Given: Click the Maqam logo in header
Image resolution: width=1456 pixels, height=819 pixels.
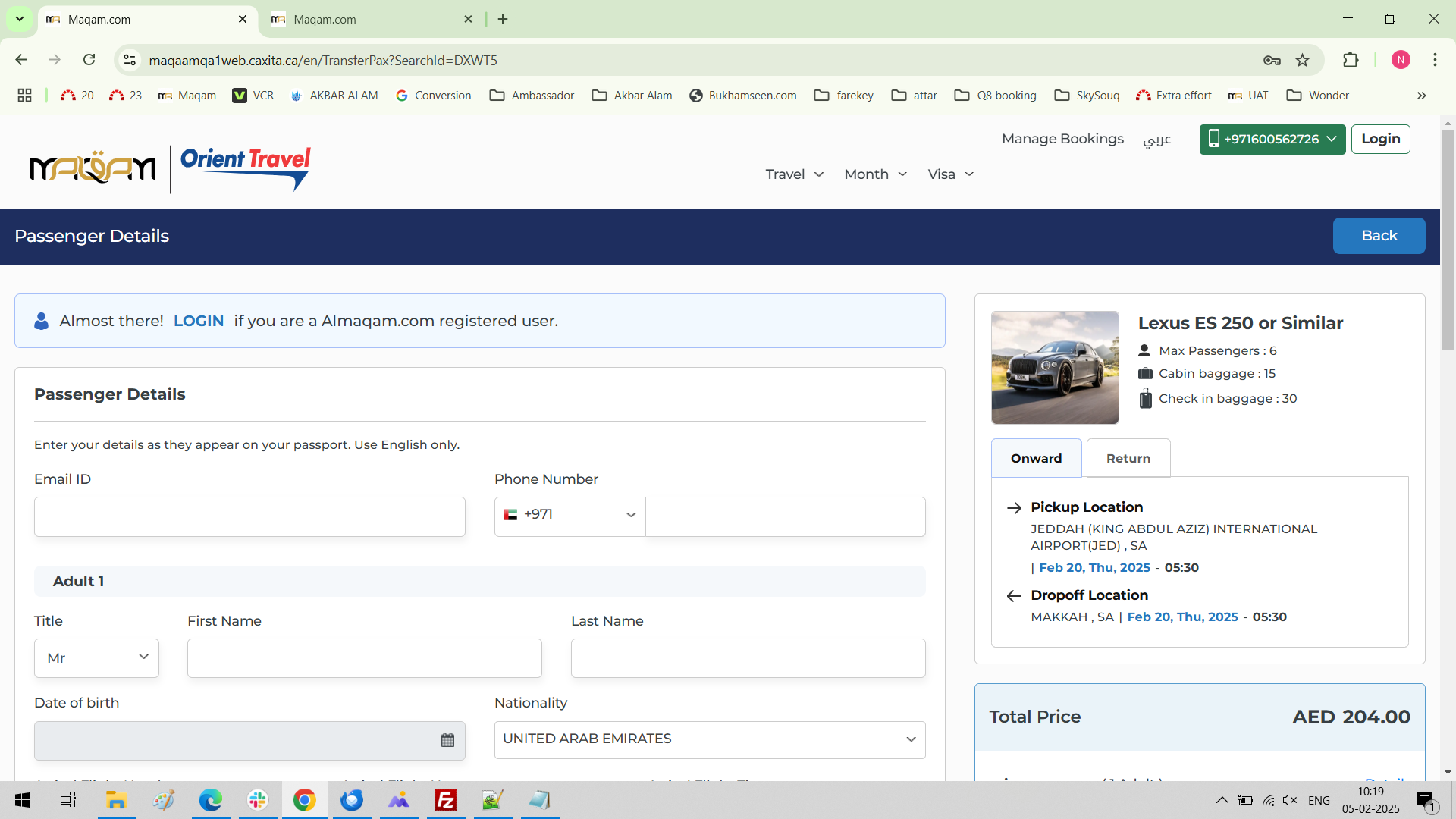Looking at the screenshot, I should (x=93, y=168).
